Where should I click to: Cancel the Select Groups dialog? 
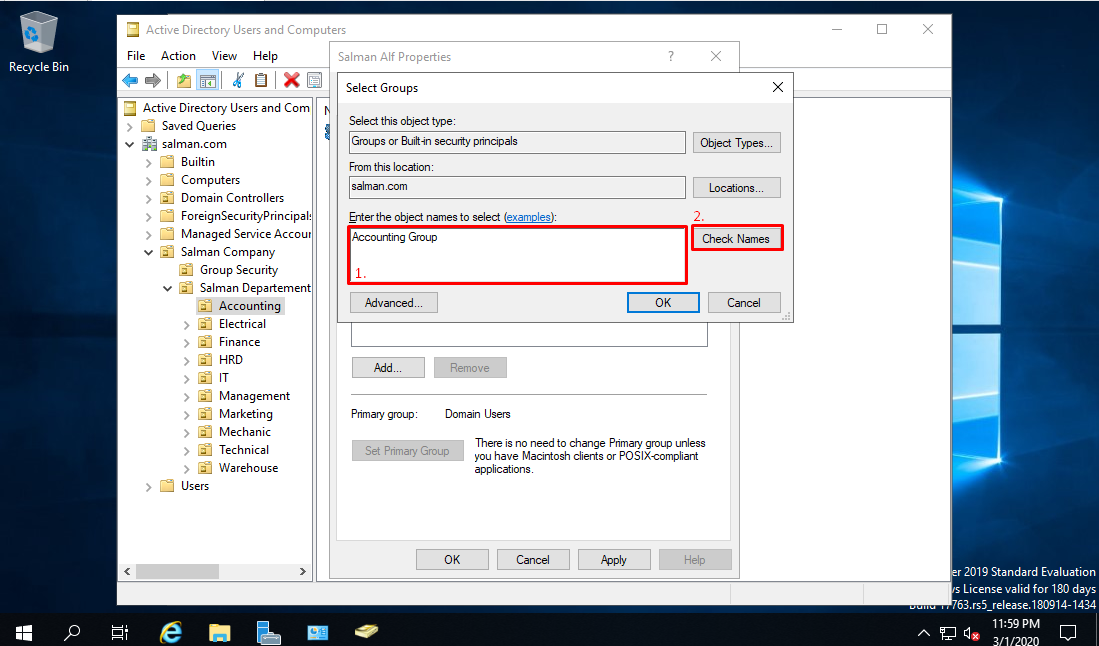[x=744, y=303]
